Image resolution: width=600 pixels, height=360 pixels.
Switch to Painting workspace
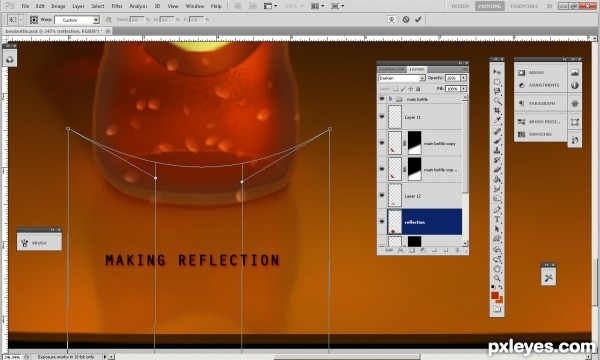pyautogui.click(x=490, y=6)
